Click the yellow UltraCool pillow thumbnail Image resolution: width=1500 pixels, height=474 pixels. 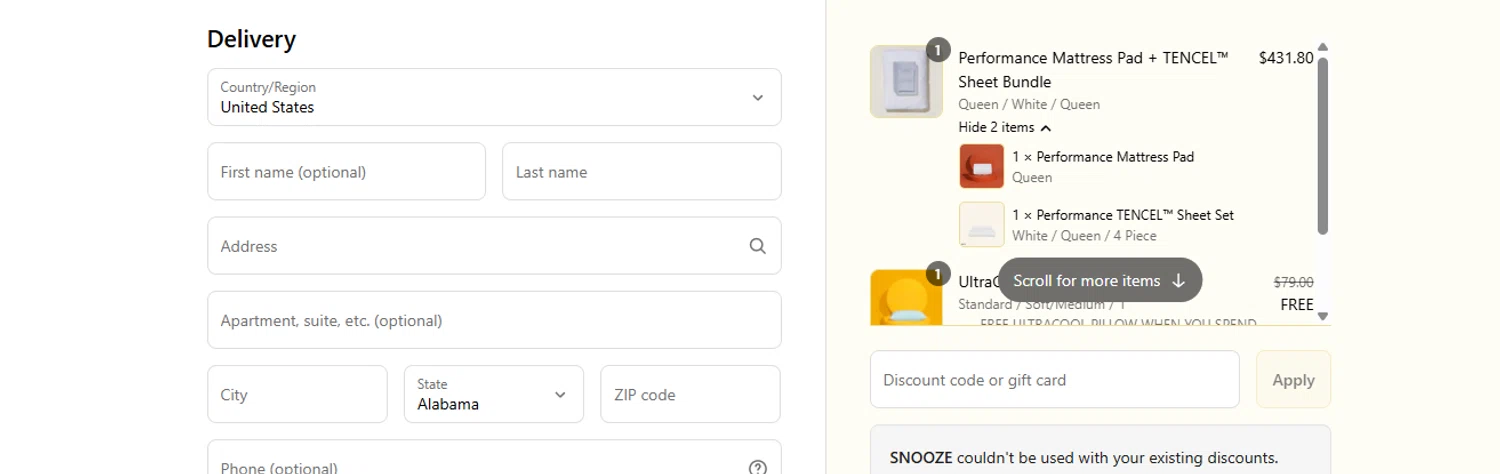[x=906, y=298]
